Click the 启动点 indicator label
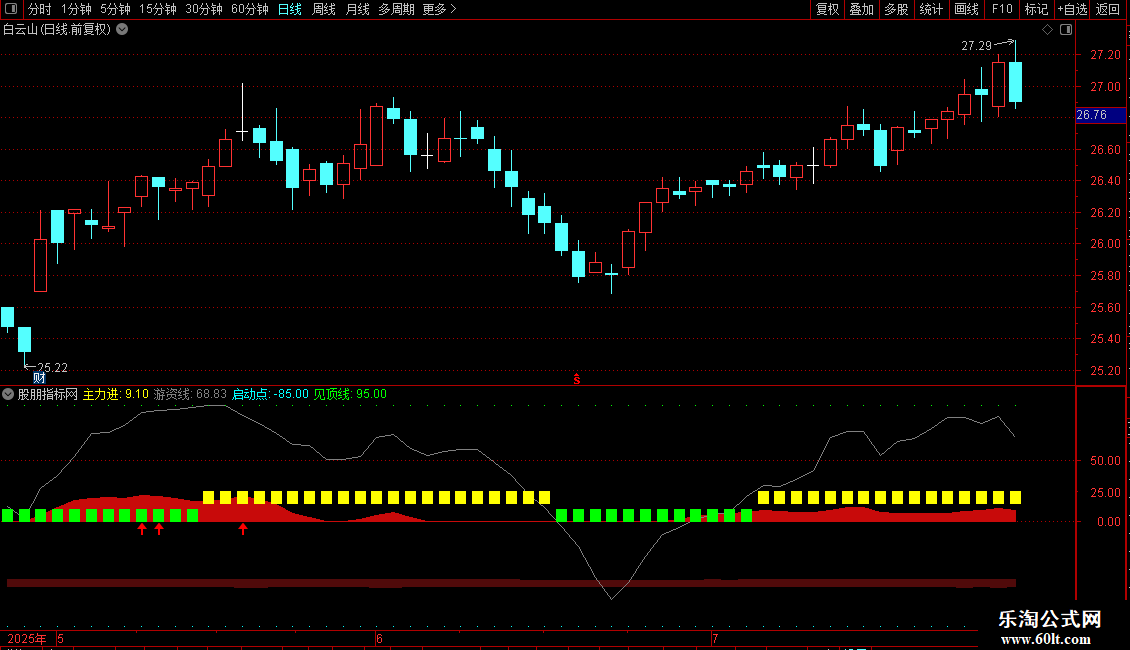The height and width of the screenshot is (650, 1130). (270, 394)
